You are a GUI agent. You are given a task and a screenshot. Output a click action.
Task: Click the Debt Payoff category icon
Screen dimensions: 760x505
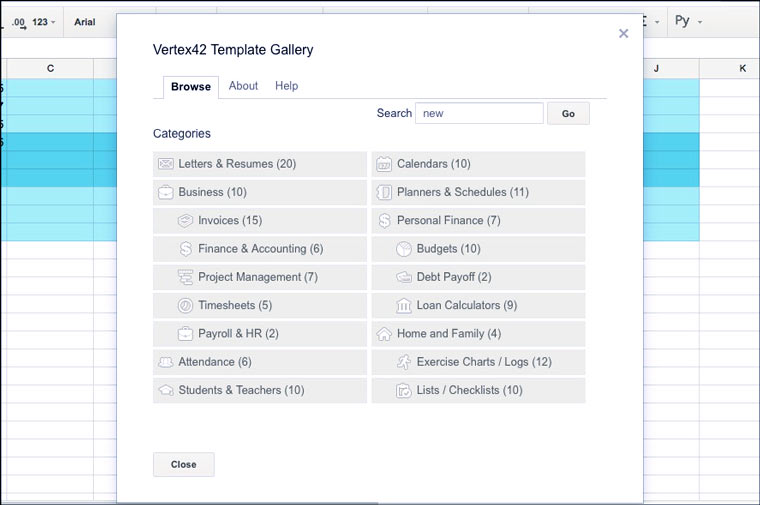pyautogui.click(x=404, y=277)
